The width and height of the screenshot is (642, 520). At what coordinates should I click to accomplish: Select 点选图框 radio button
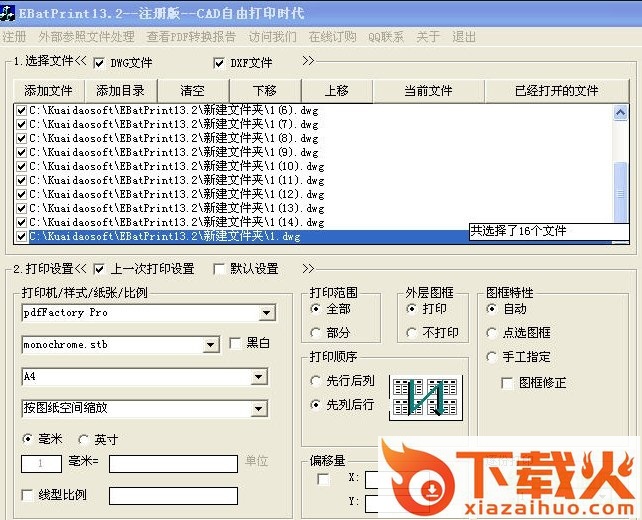pyautogui.click(x=491, y=332)
